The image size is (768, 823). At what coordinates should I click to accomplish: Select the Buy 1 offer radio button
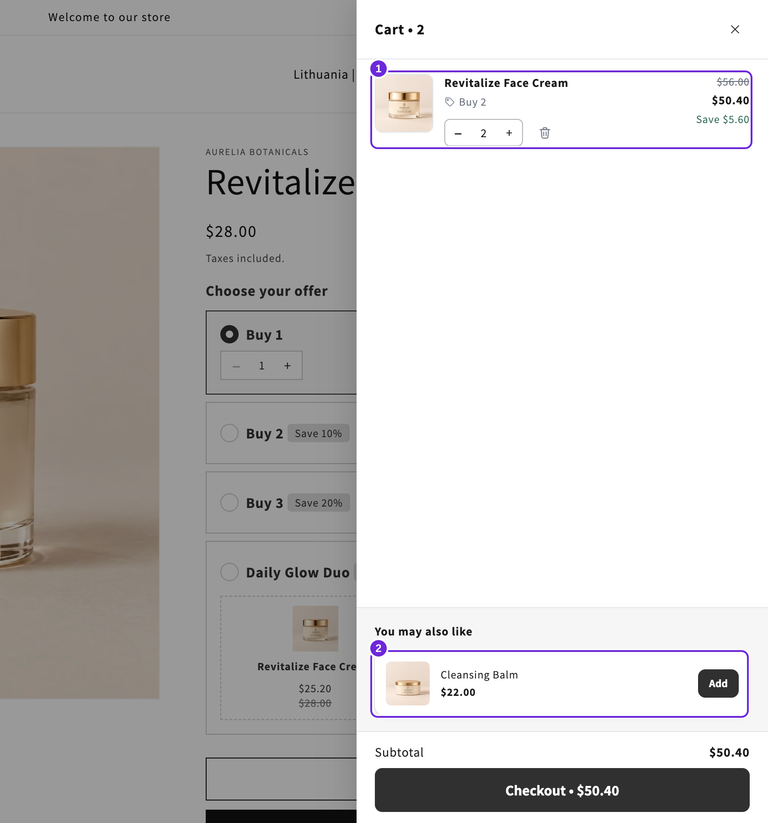[229, 334]
